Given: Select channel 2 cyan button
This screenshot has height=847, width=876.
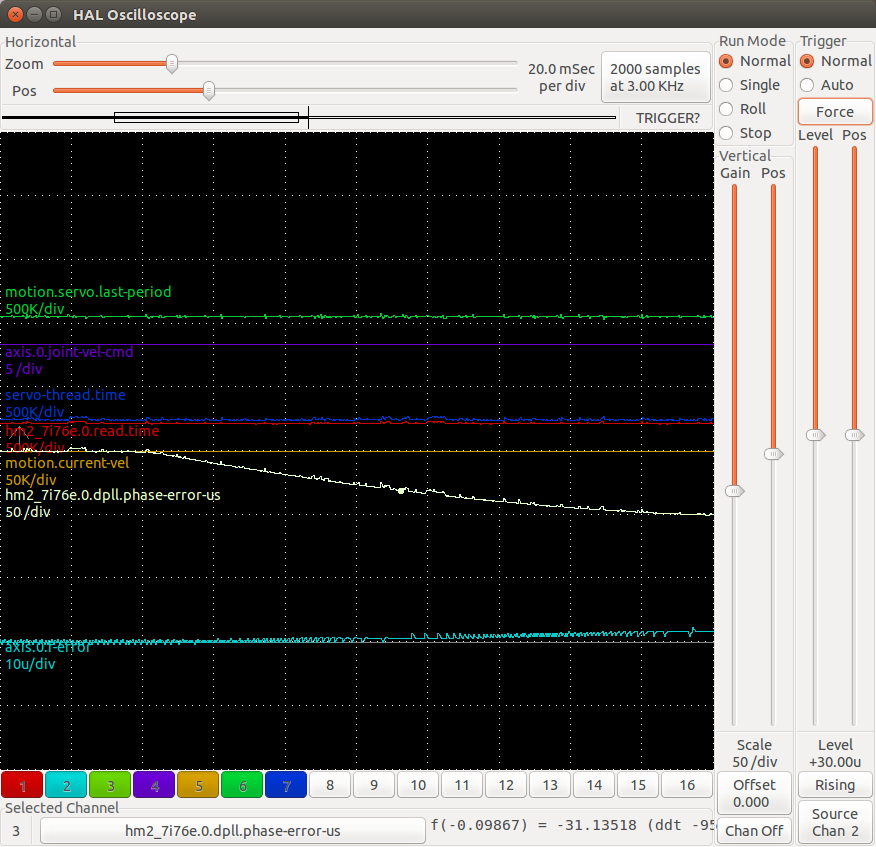Looking at the screenshot, I should (66, 786).
